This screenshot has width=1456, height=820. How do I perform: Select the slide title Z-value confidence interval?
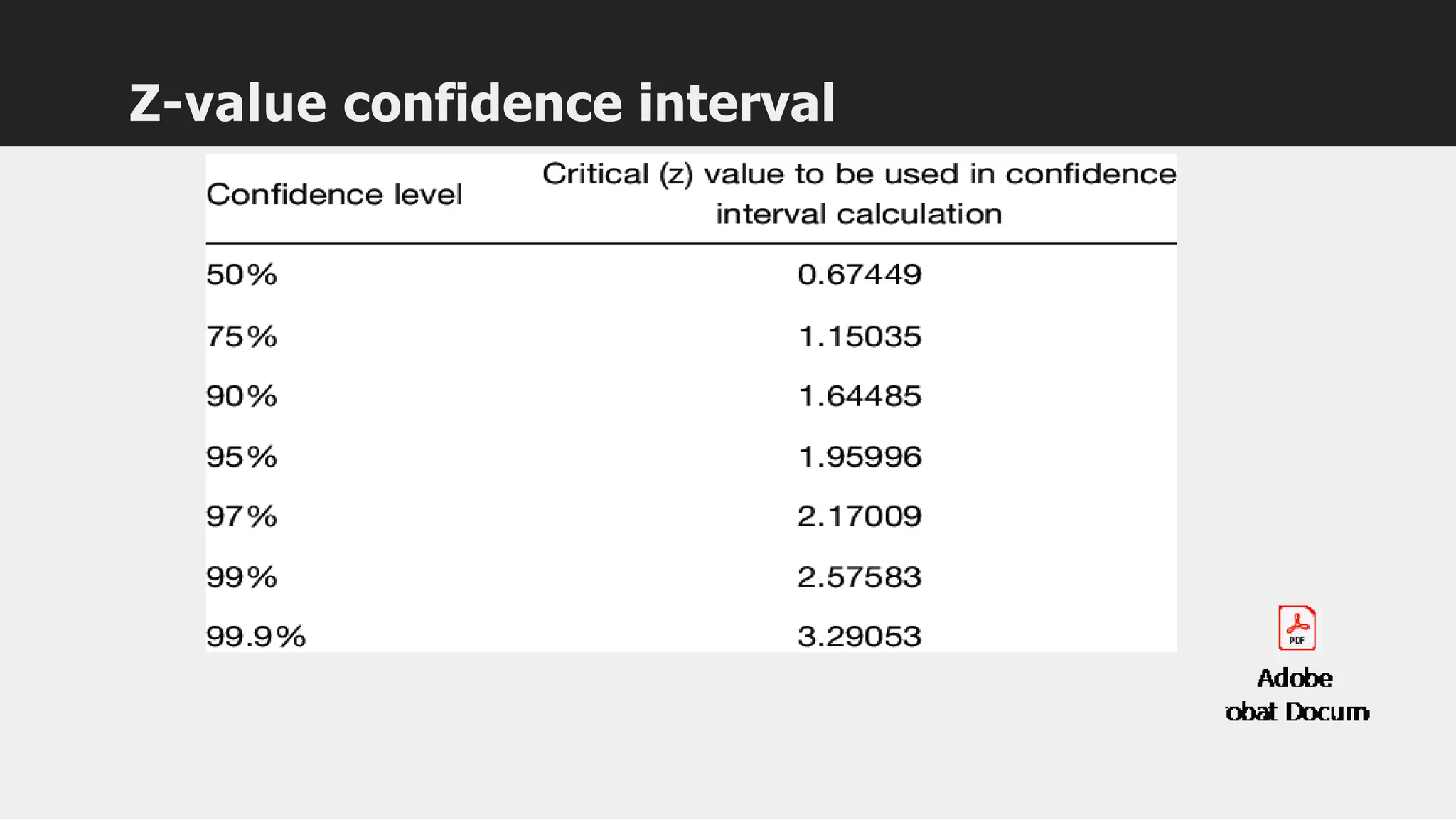coord(482,103)
